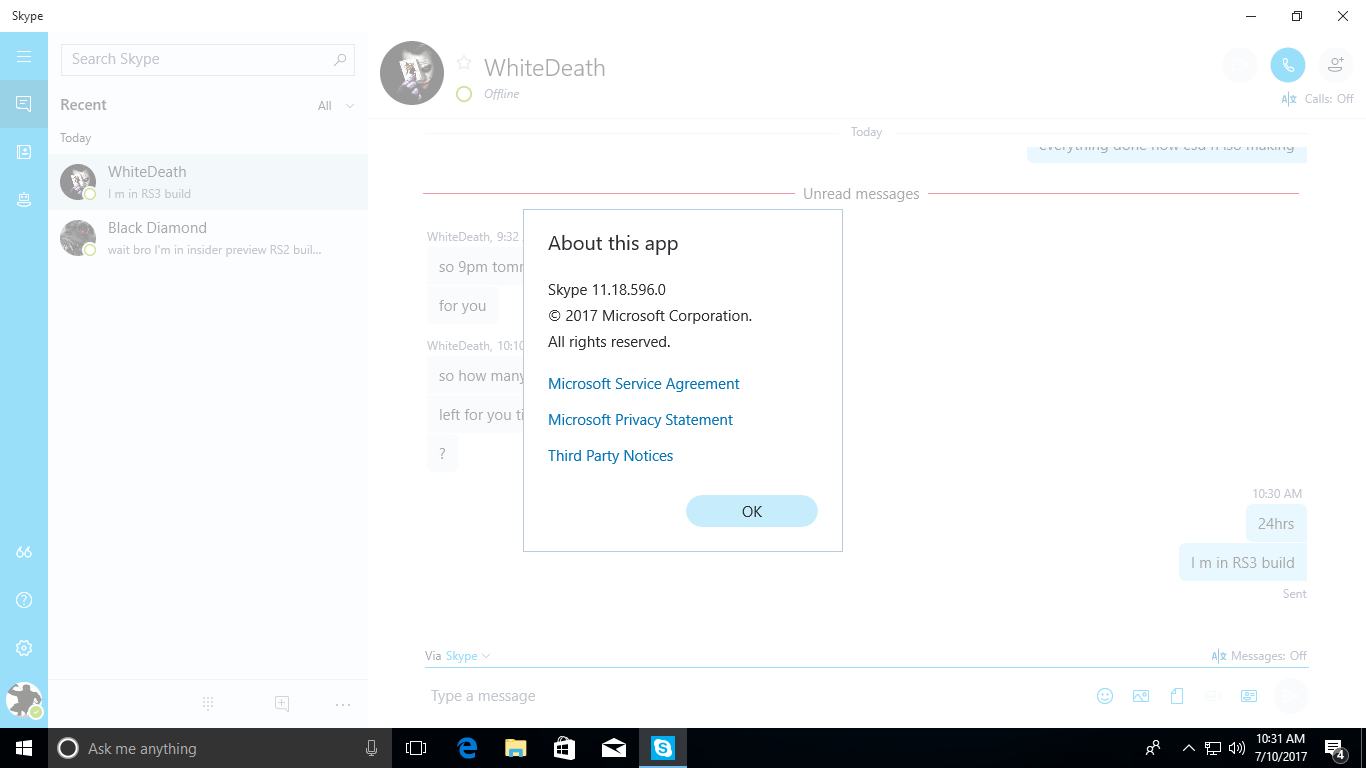The height and width of the screenshot is (768, 1366).
Task: Click your profile avatar in the sidebar
Action: tap(24, 700)
